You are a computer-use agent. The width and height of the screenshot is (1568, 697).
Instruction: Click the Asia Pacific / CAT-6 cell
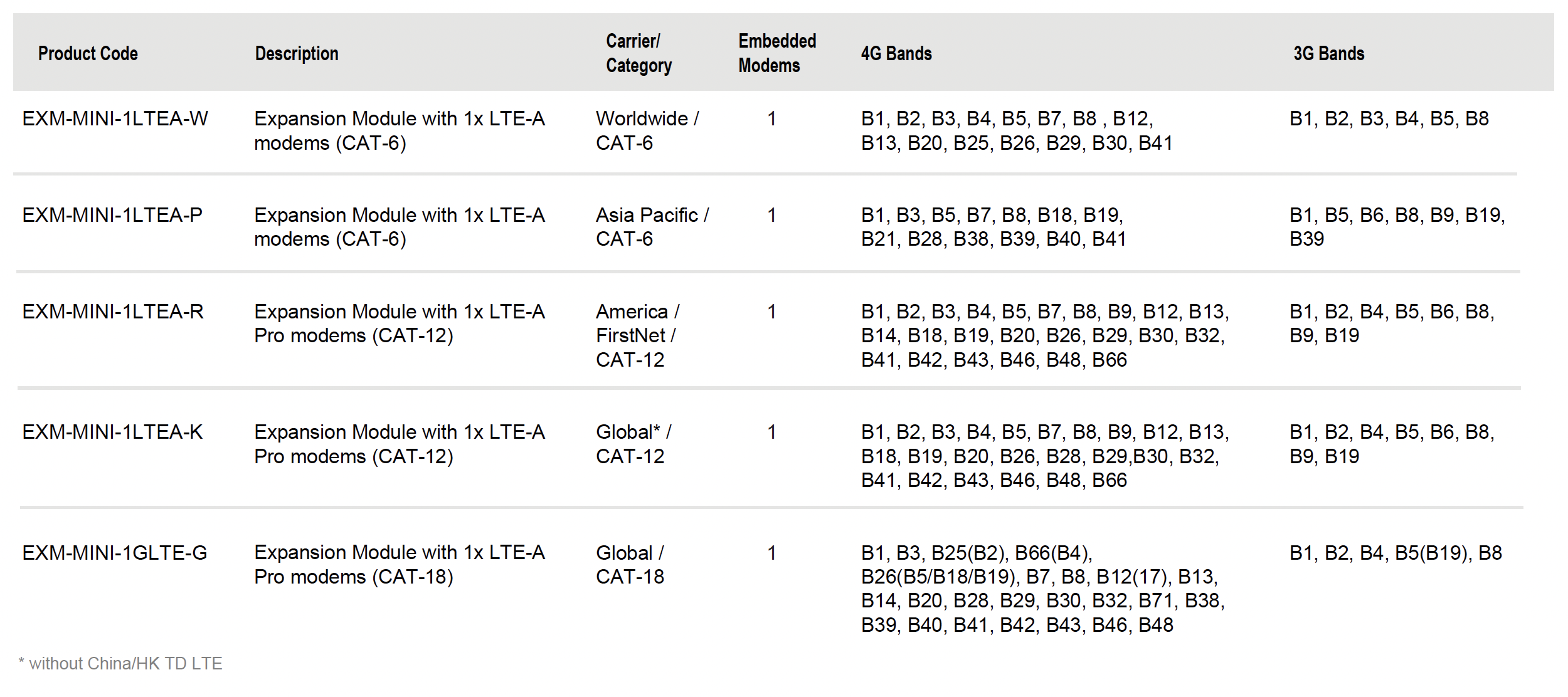652,227
